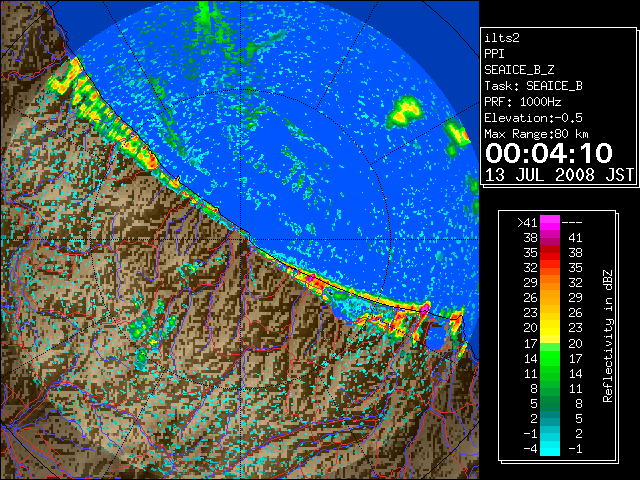Image resolution: width=640 pixels, height=480 pixels.
Task: Click the "-4" legend label
Action: click(530, 448)
